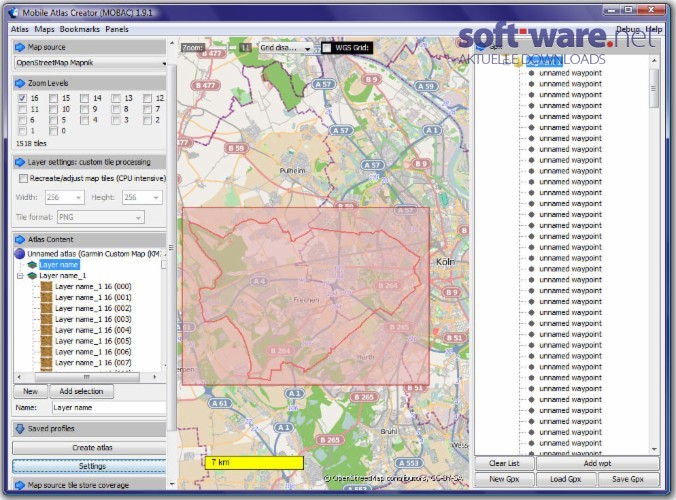Screen dimensions: 676x500
Task: Enable Recreate/adjust map tiles checkbox
Action: pos(23,178)
